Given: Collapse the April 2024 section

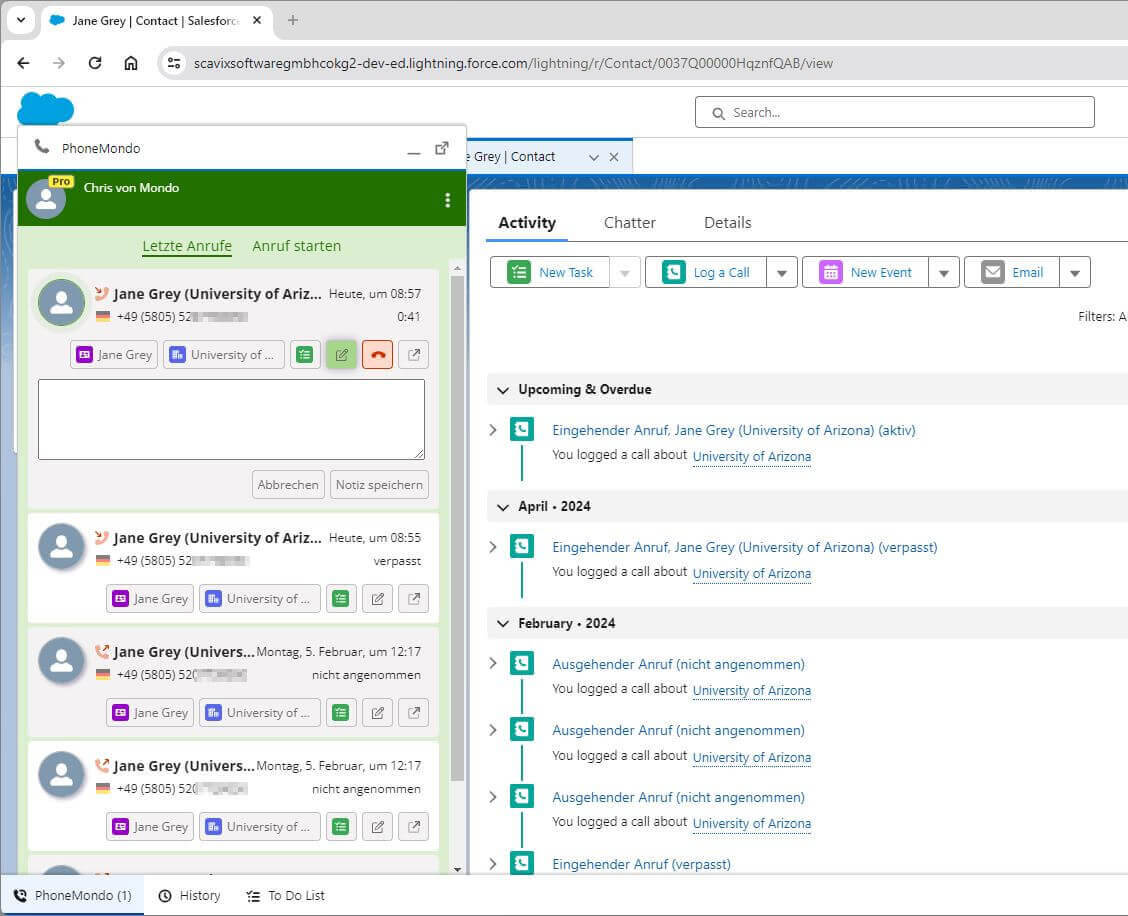Looking at the screenshot, I should pyautogui.click(x=503, y=507).
